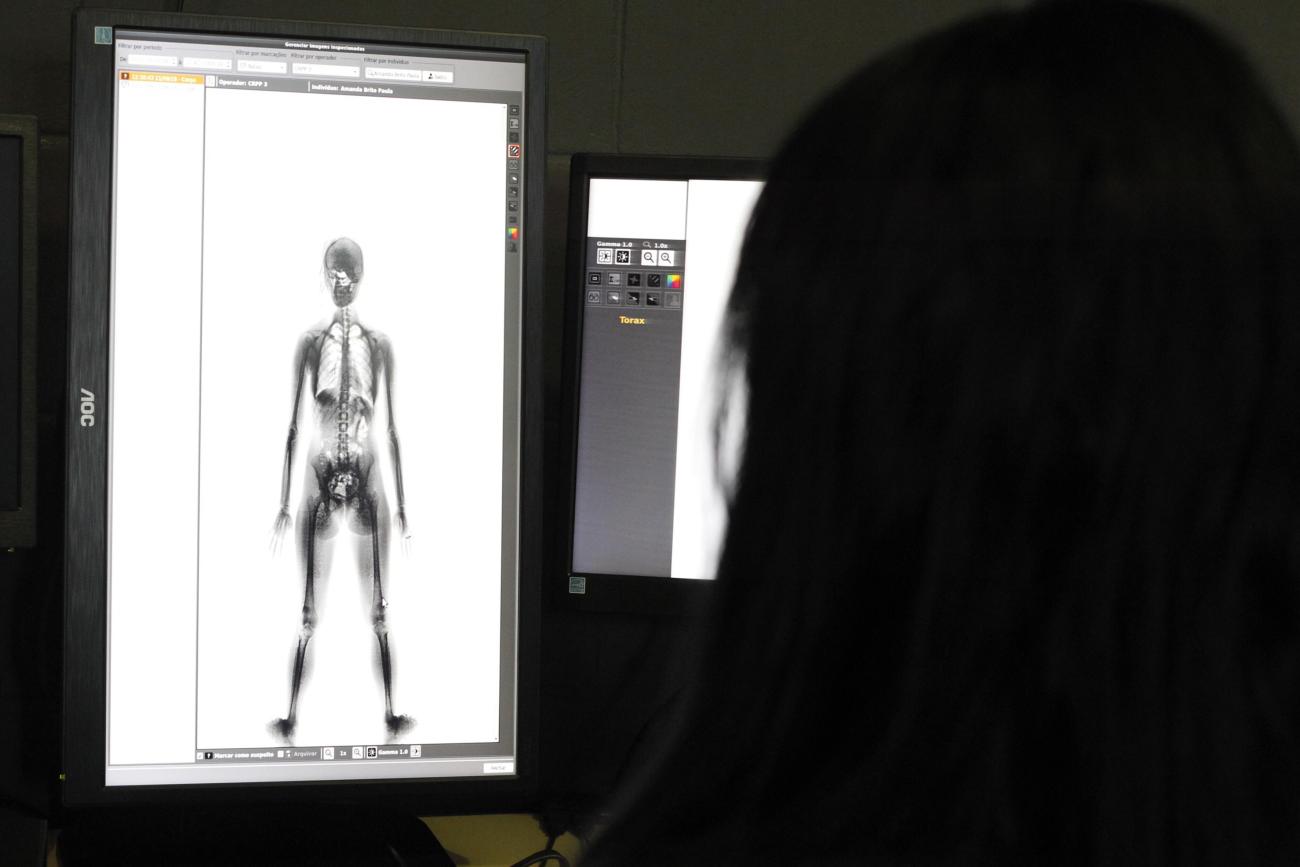Check the 'Marcar como suspeito' checkbox

(x=201, y=755)
